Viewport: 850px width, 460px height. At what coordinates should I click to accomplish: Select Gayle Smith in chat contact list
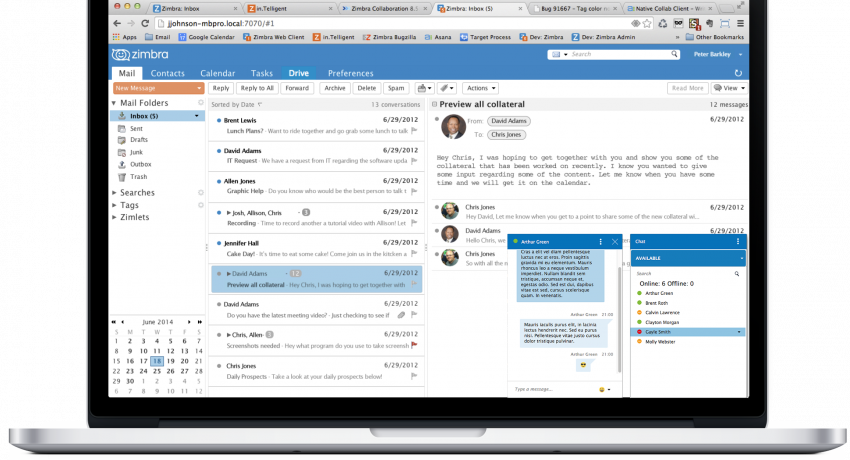tap(688, 332)
